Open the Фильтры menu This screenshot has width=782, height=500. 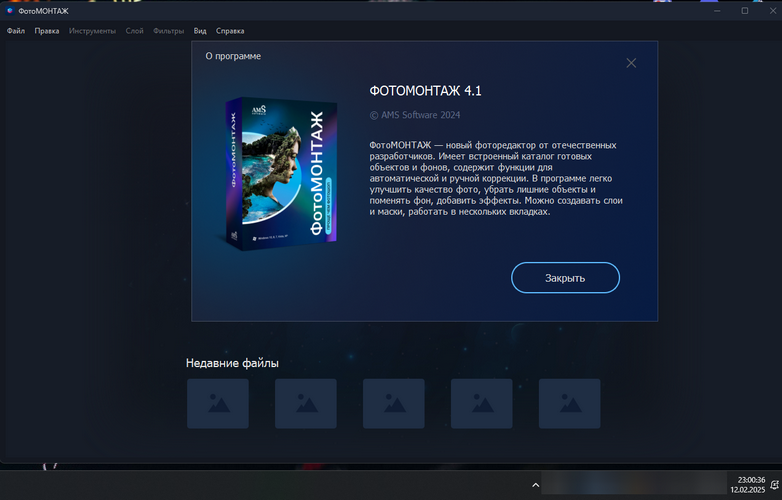pyautogui.click(x=169, y=31)
